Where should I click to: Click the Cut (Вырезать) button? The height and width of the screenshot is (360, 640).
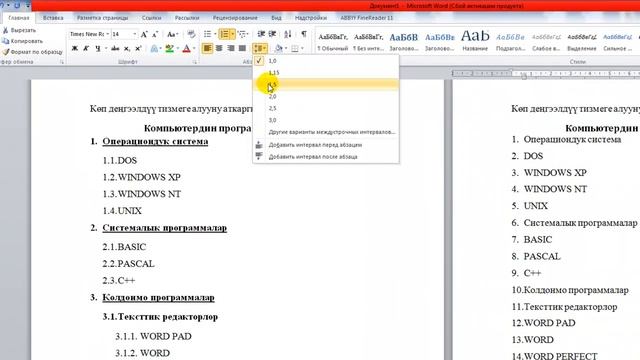click(20, 30)
